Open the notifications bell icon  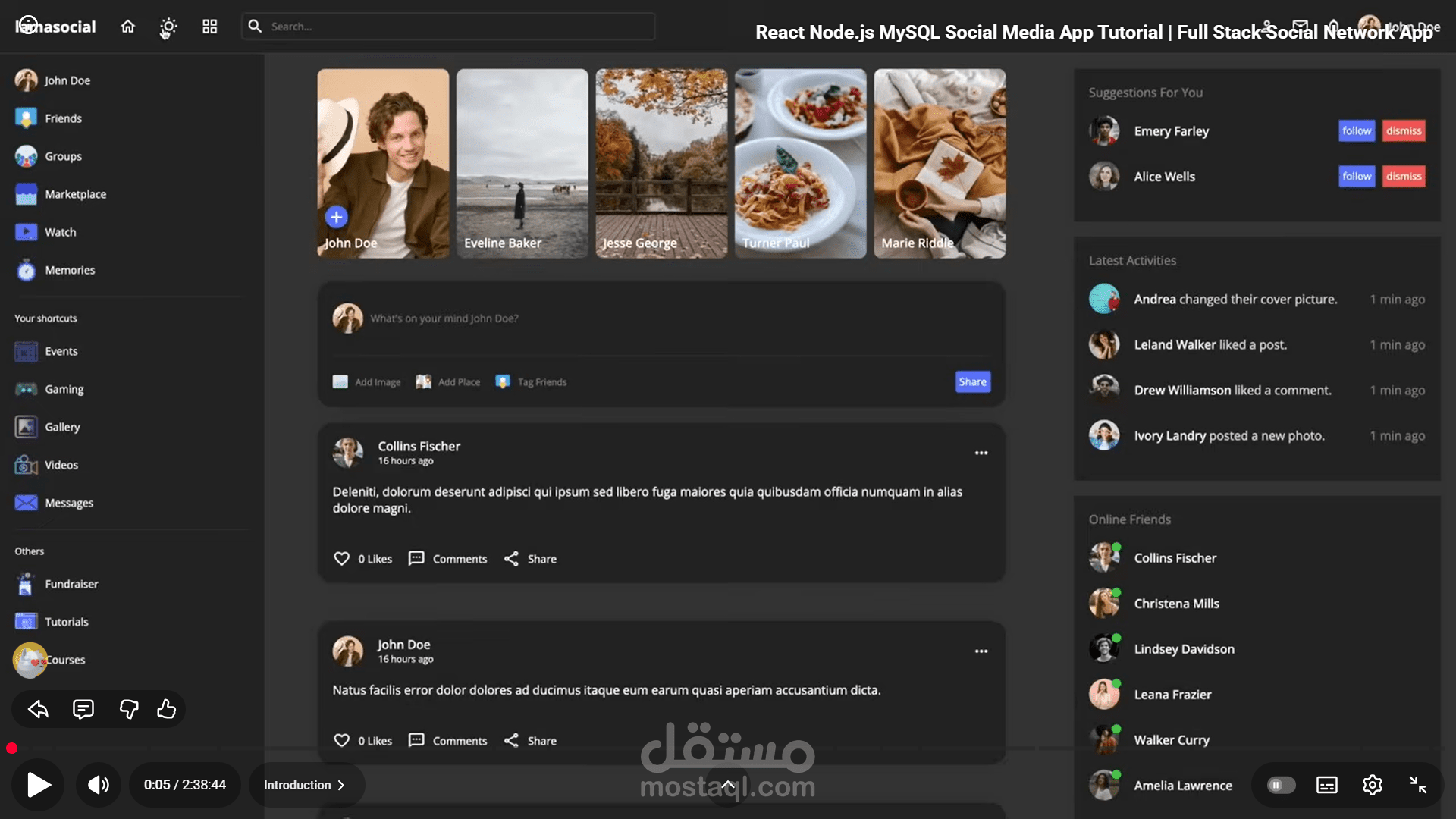pyautogui.click(x=1335, y=25)
